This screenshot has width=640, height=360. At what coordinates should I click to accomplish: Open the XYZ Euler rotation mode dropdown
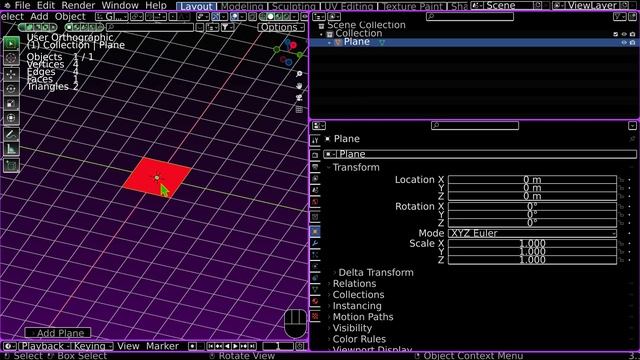[x=532, y=233]
